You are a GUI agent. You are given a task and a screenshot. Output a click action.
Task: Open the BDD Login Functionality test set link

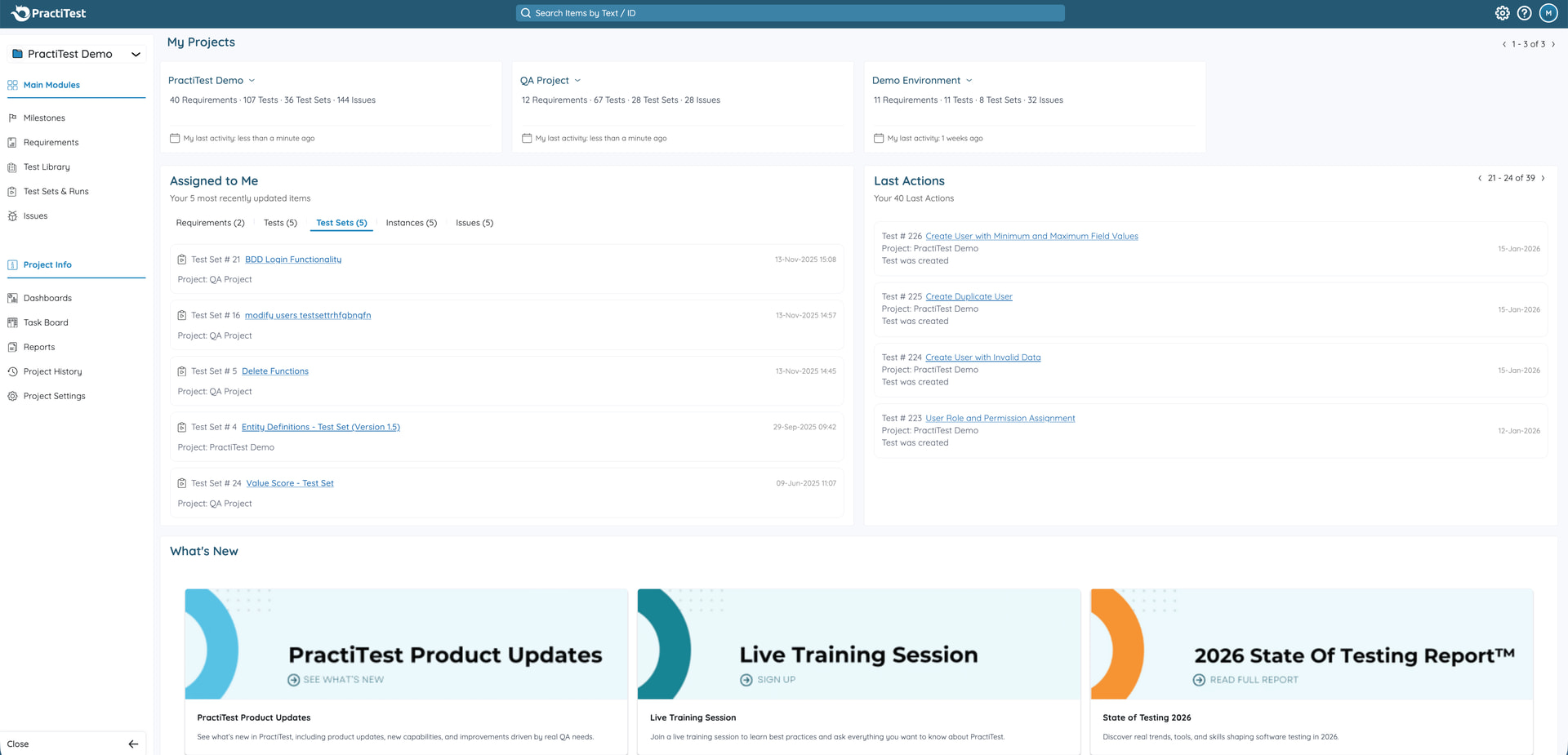[293, 260]
